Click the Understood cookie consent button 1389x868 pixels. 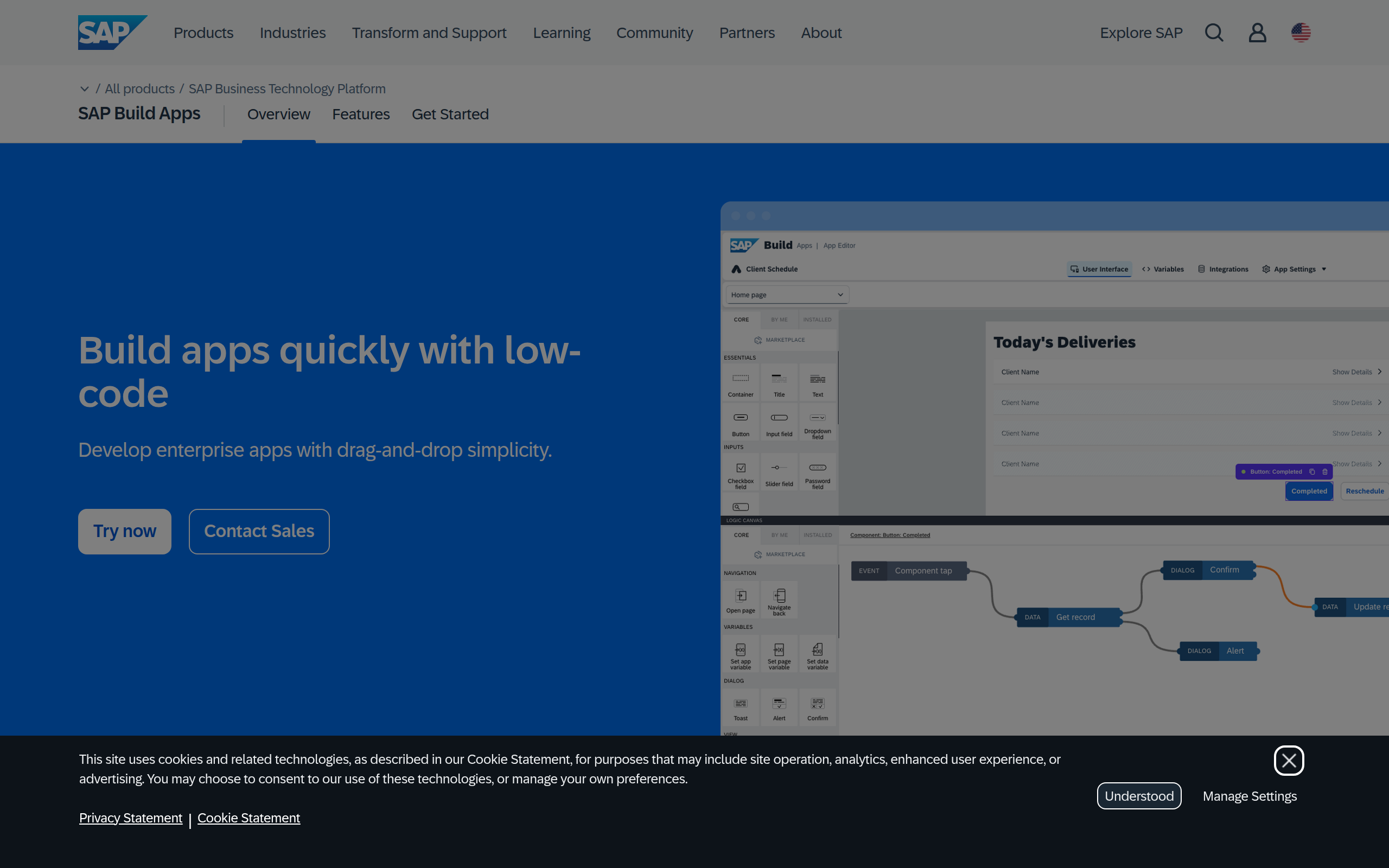(1139, 796)
